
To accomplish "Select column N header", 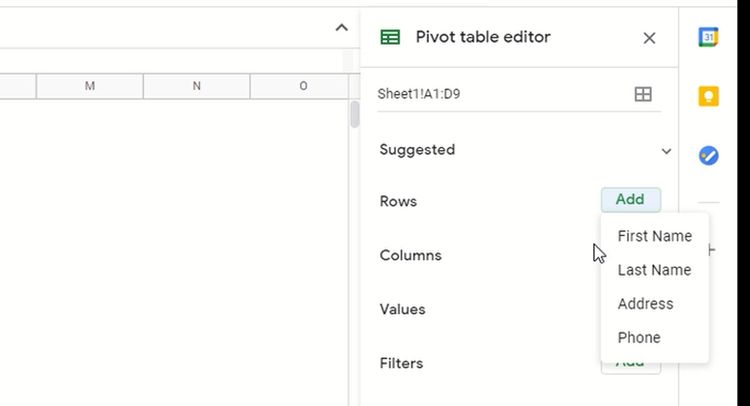I will [x=196, y=87].
